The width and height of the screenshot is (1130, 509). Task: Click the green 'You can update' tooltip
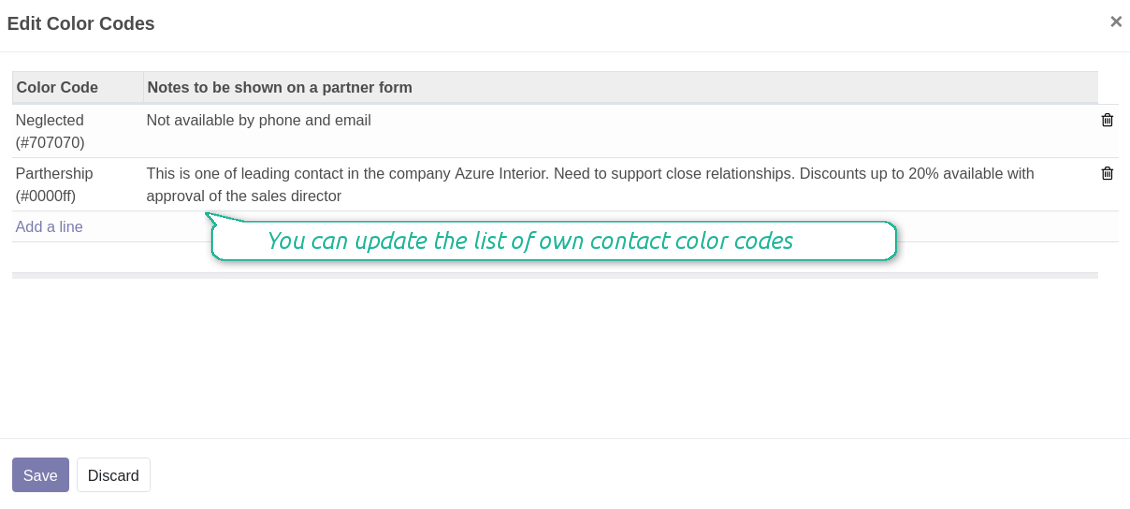(x=553, y=241)
